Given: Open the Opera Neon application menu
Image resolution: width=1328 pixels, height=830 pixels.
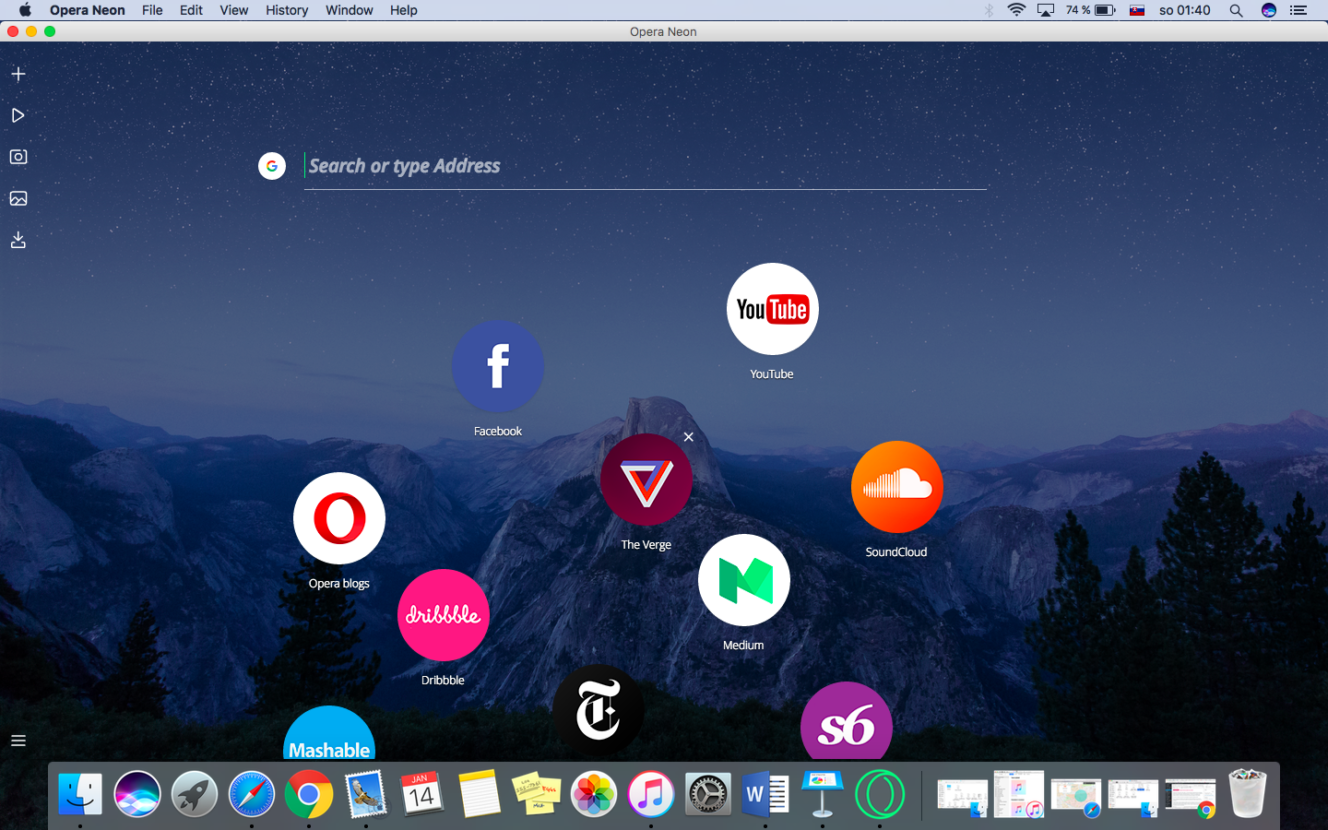Looking at the screenshot, I should coord(88,10).
